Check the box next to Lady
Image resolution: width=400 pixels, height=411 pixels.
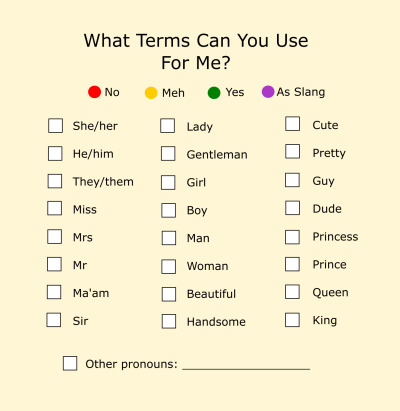pos(168,126)
